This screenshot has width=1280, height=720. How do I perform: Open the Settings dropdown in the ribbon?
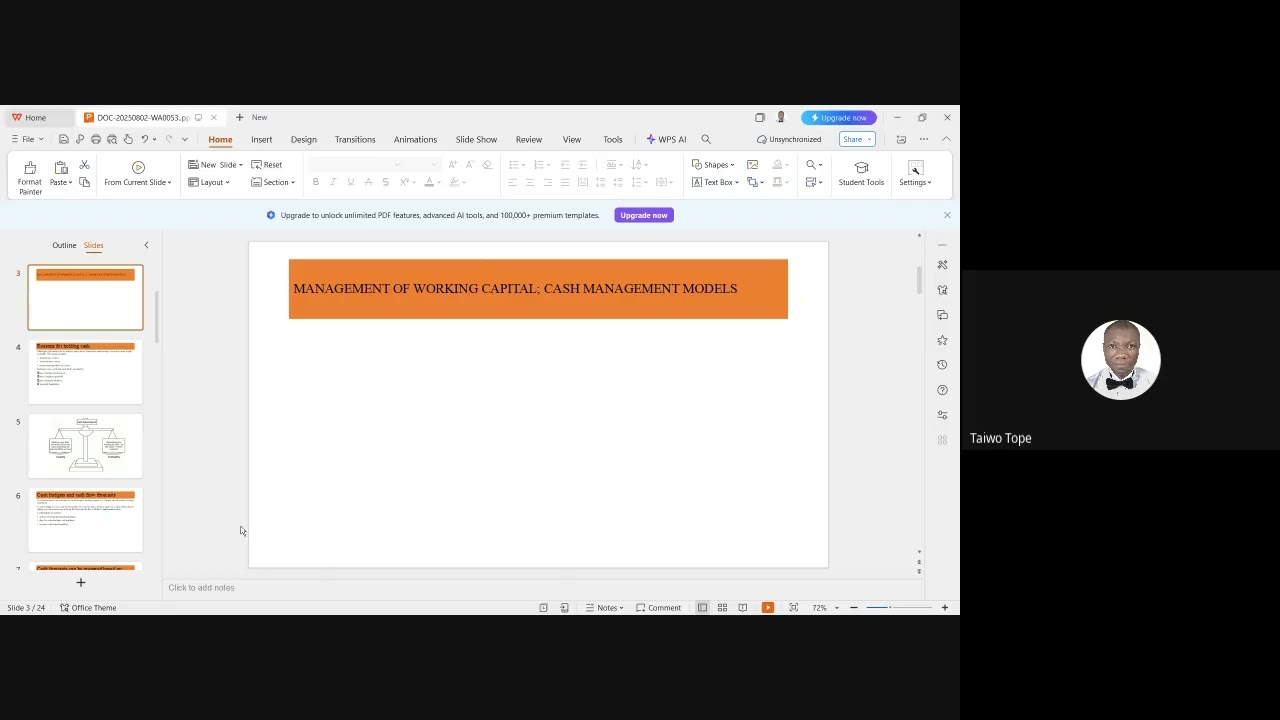tap(915, 174)
